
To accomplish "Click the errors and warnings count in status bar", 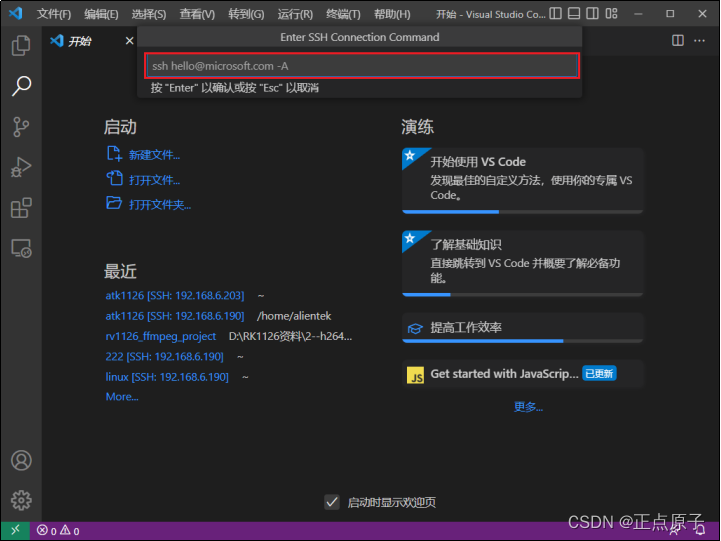I will (58, 531).
